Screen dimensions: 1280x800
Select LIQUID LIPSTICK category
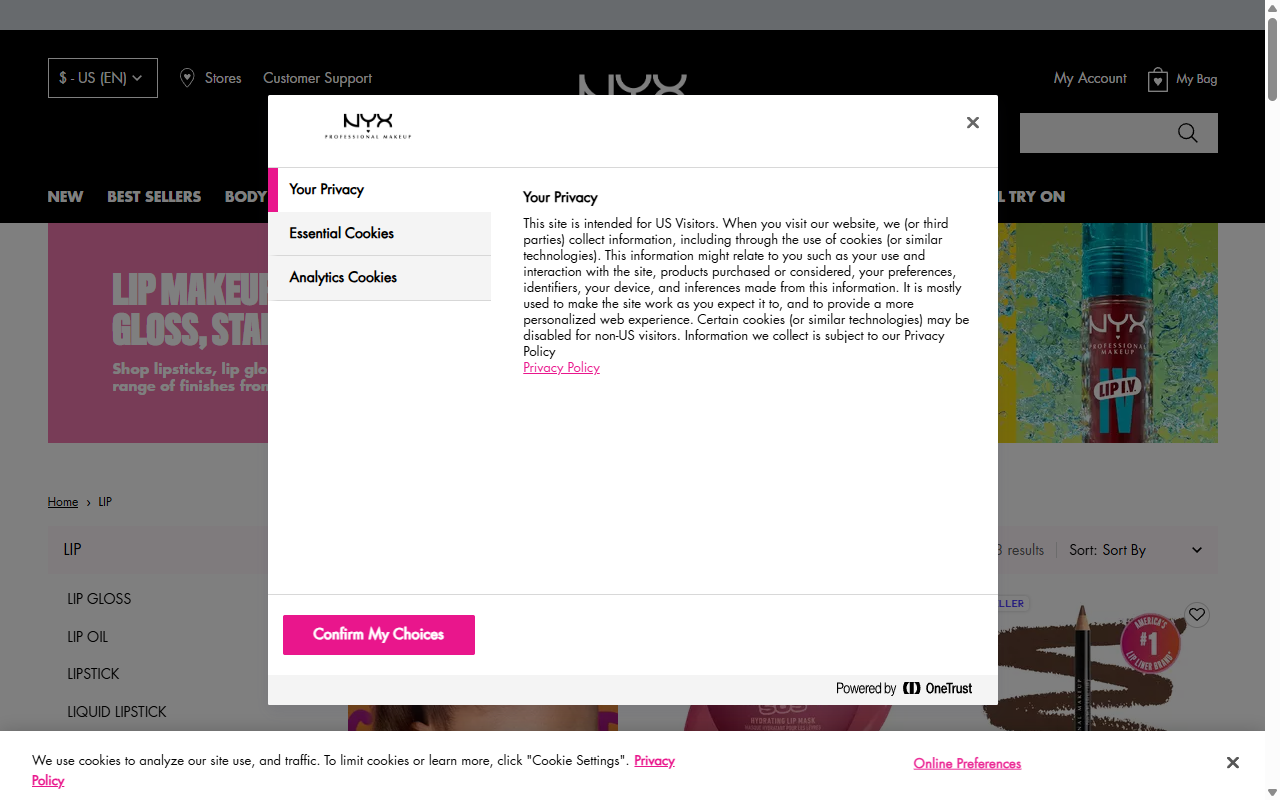[x=117, y=712]
